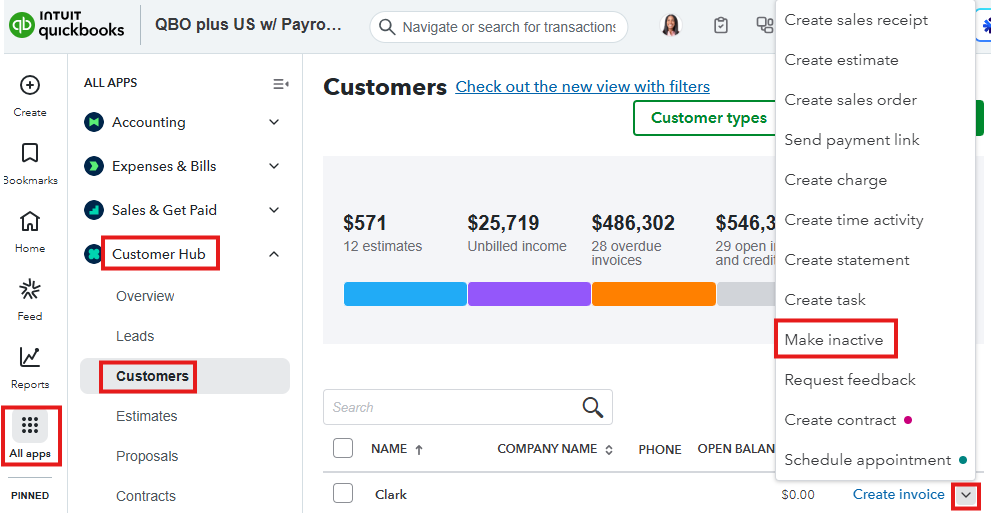Collapse the All Apps menu panel icon
Viewport: 991px width, 513px height.
click(281, 84)
